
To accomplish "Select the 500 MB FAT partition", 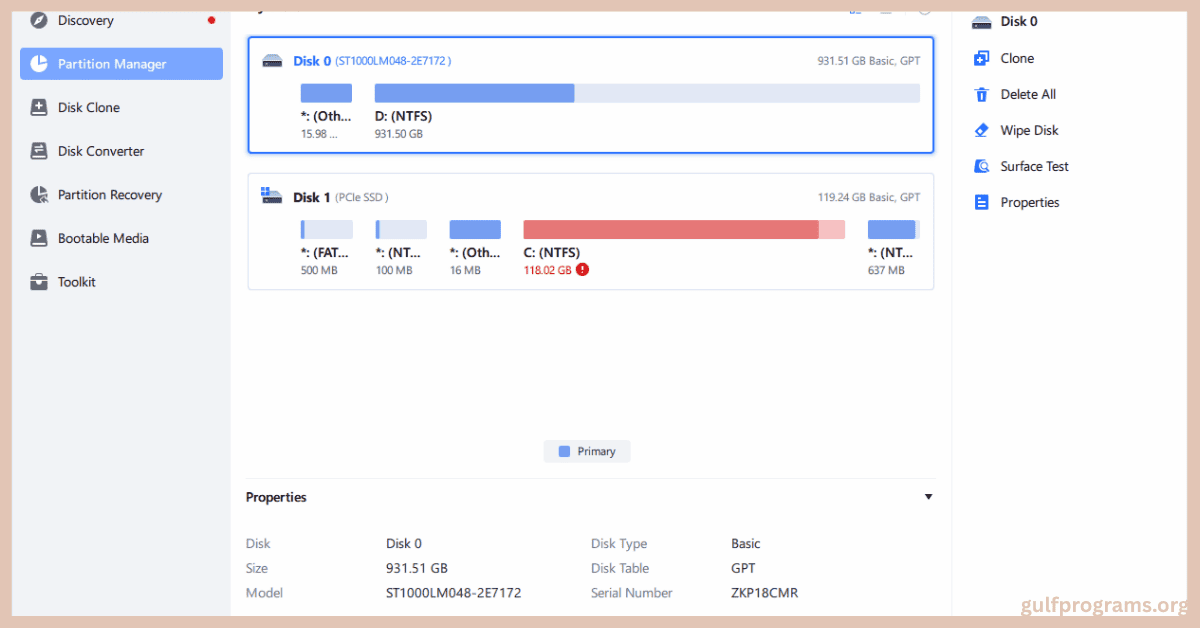I will point(326,229).
